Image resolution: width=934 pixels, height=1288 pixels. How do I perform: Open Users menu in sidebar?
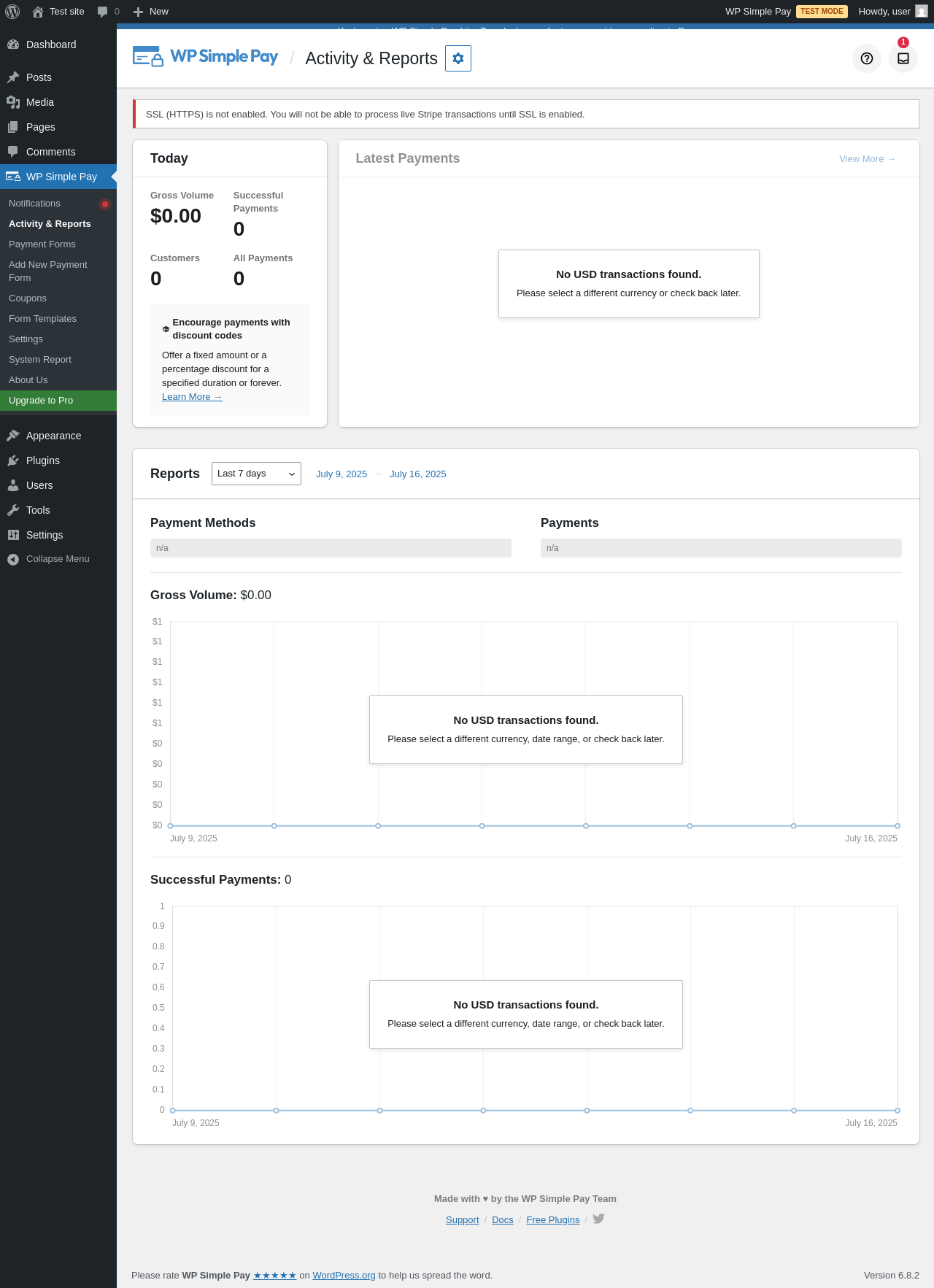click(58, 485)
